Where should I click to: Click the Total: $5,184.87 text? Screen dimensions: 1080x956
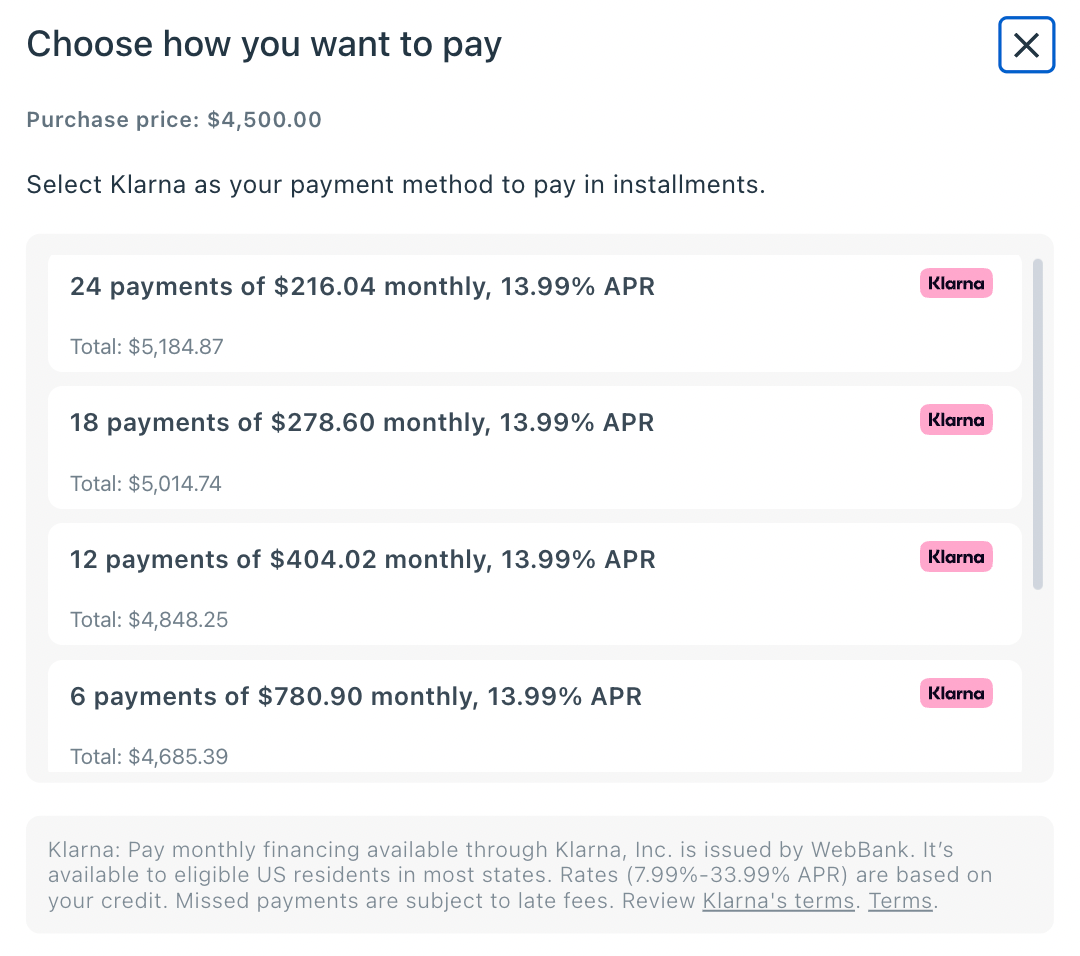tap(146, 347)
